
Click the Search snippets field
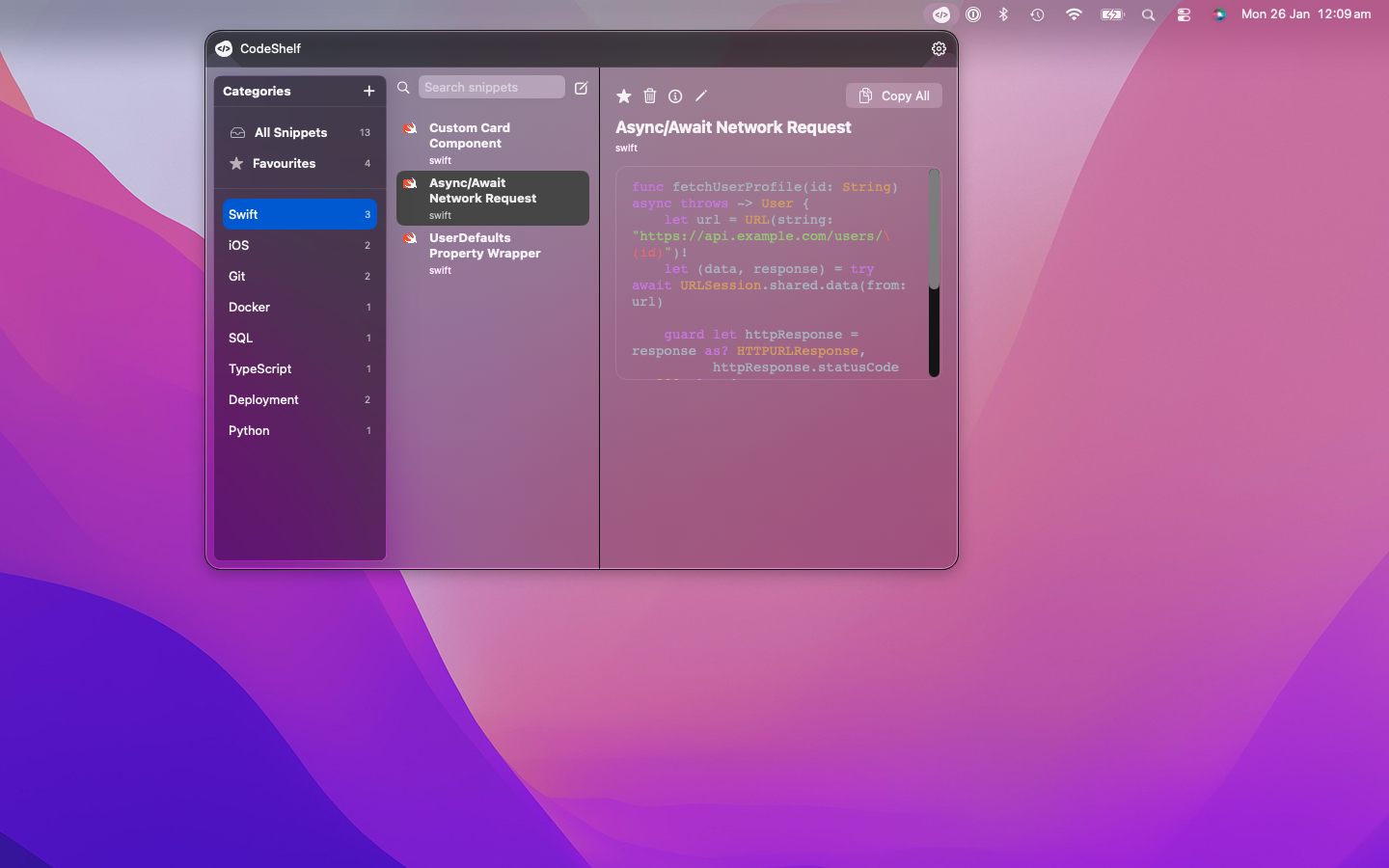[491, 87]
